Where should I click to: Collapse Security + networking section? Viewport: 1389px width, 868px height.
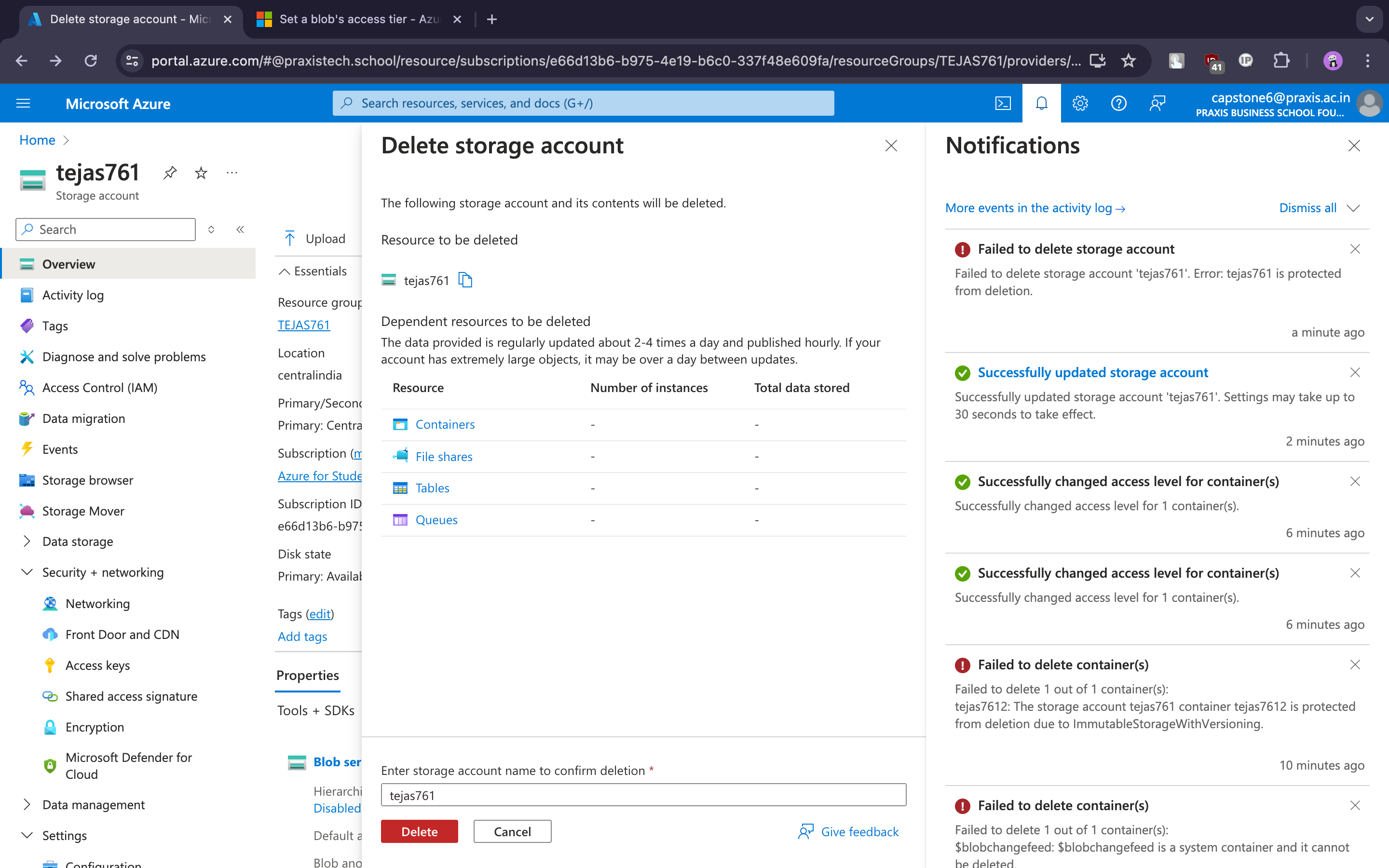pos(27,572)
